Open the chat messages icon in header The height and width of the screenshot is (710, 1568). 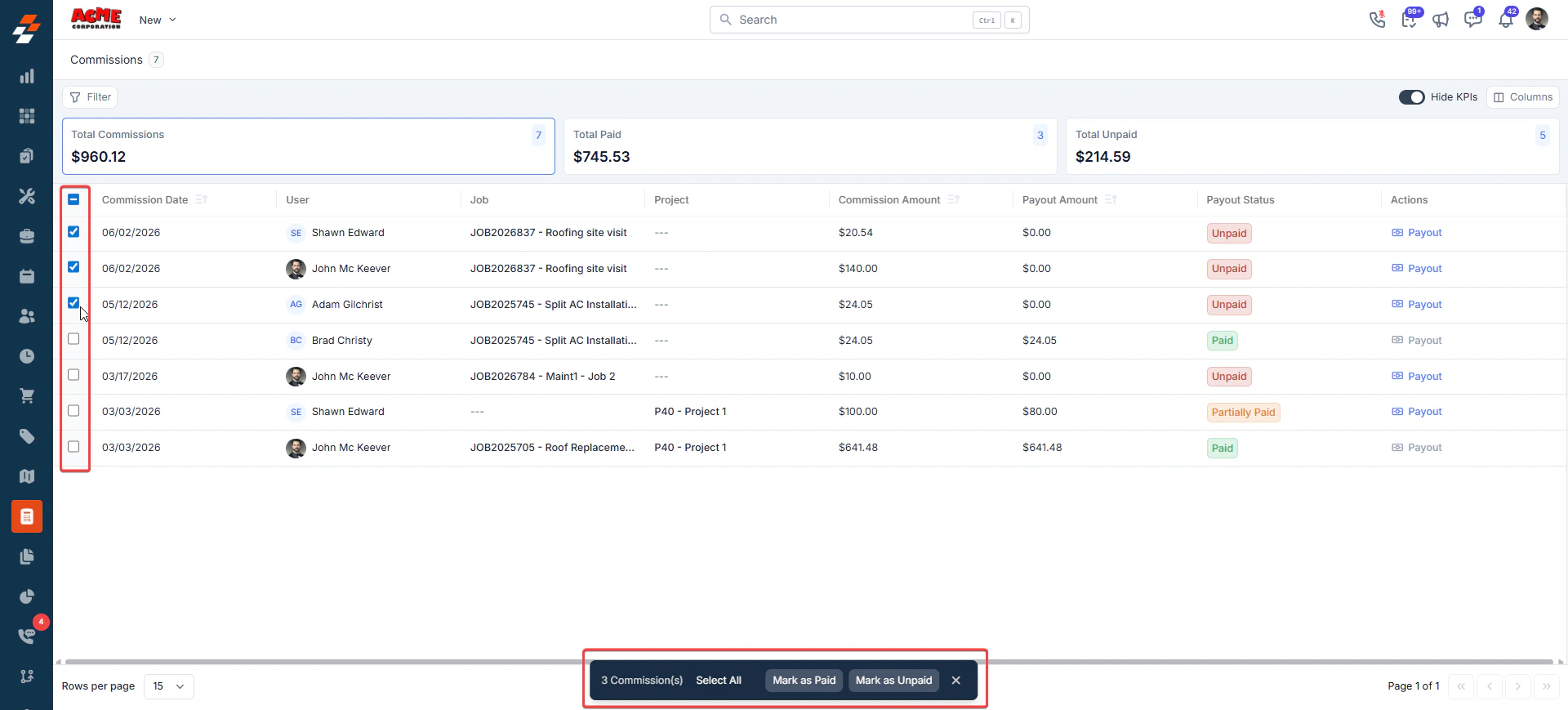[1472, 20]
